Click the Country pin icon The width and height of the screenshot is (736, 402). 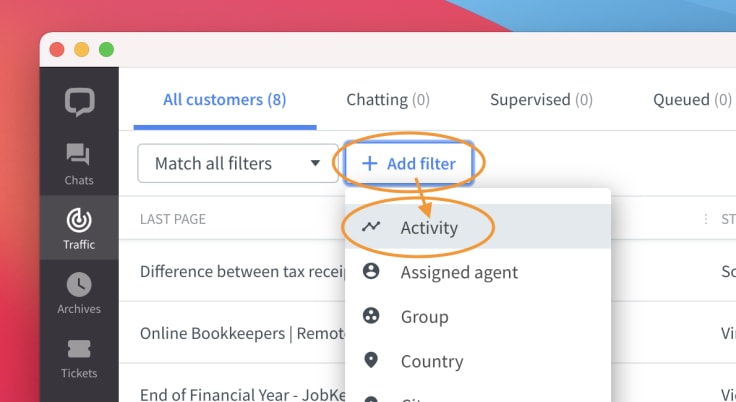tap(371, 360)
